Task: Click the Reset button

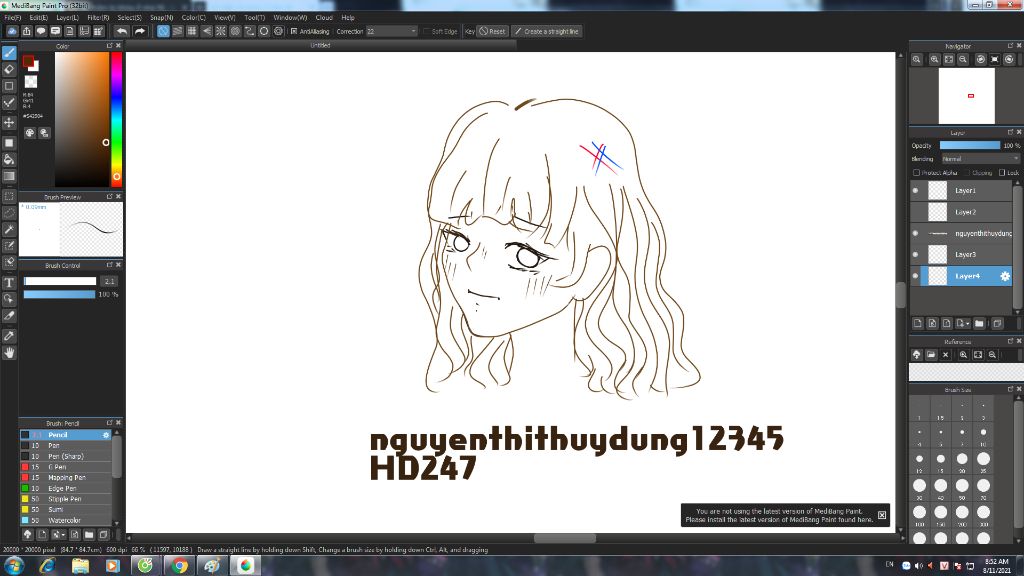Action: [x=492, y=31]
